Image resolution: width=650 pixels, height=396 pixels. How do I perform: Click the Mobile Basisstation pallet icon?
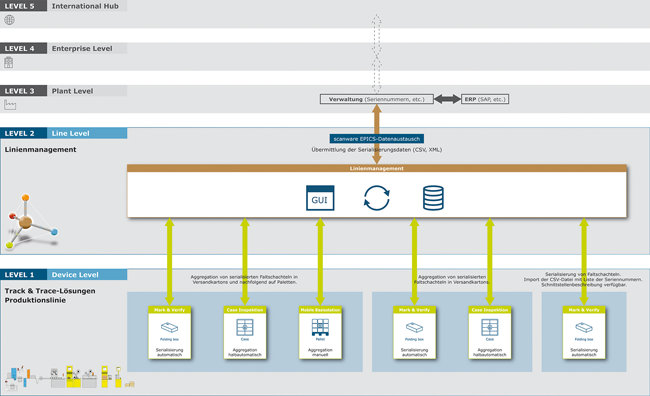click(320, 328)
